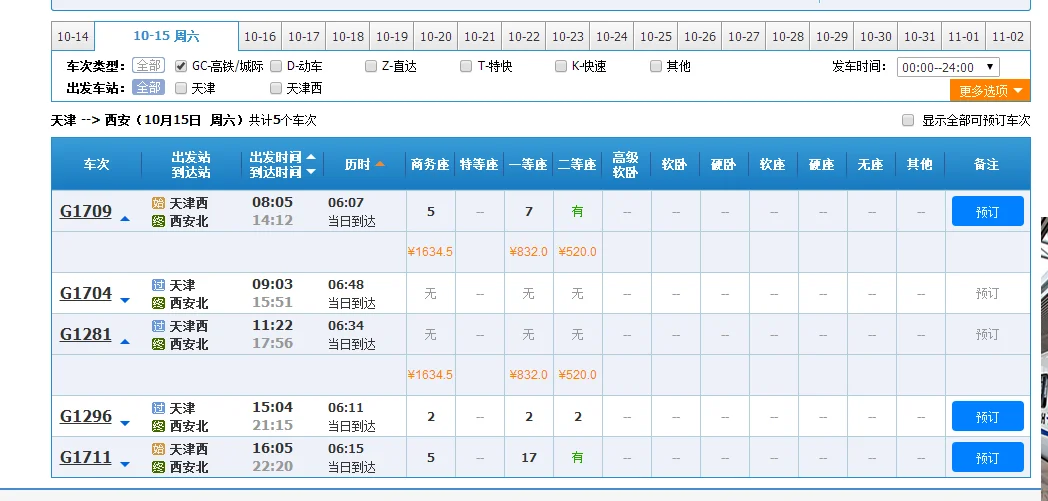Image resolution: width=1048 pixels, height=501 pixels.
Task: Open train G1281 details link
Action: coord(86,334)
